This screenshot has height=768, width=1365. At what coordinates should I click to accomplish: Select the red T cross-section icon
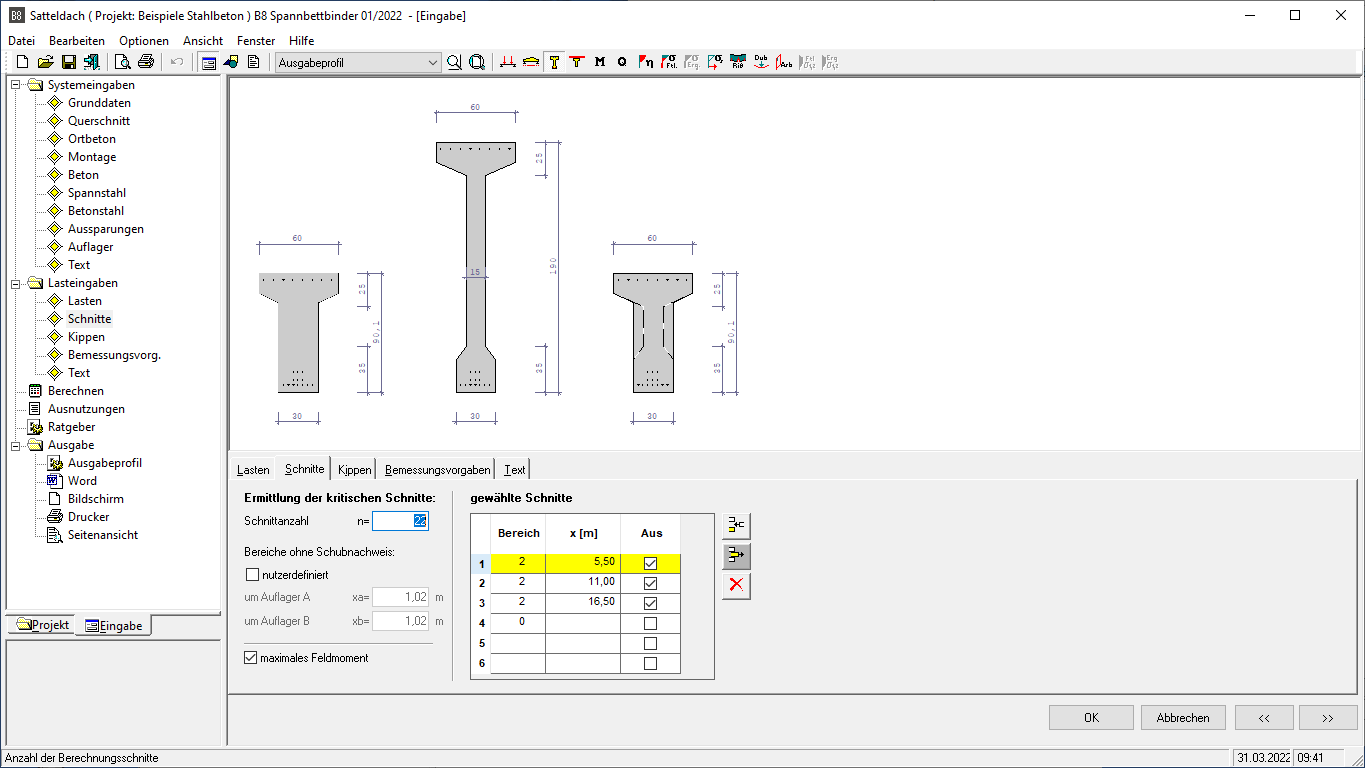point(577,62)
